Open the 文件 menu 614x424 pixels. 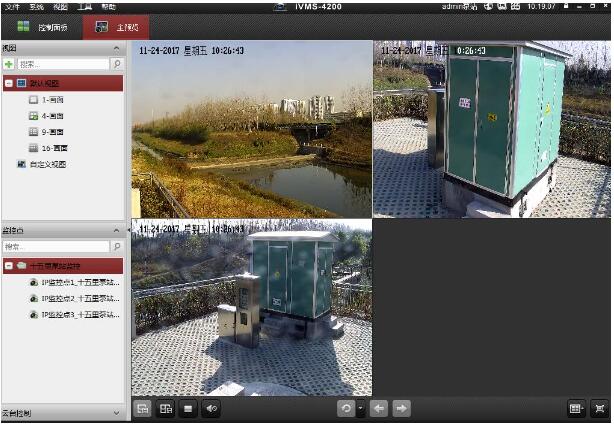12,6
